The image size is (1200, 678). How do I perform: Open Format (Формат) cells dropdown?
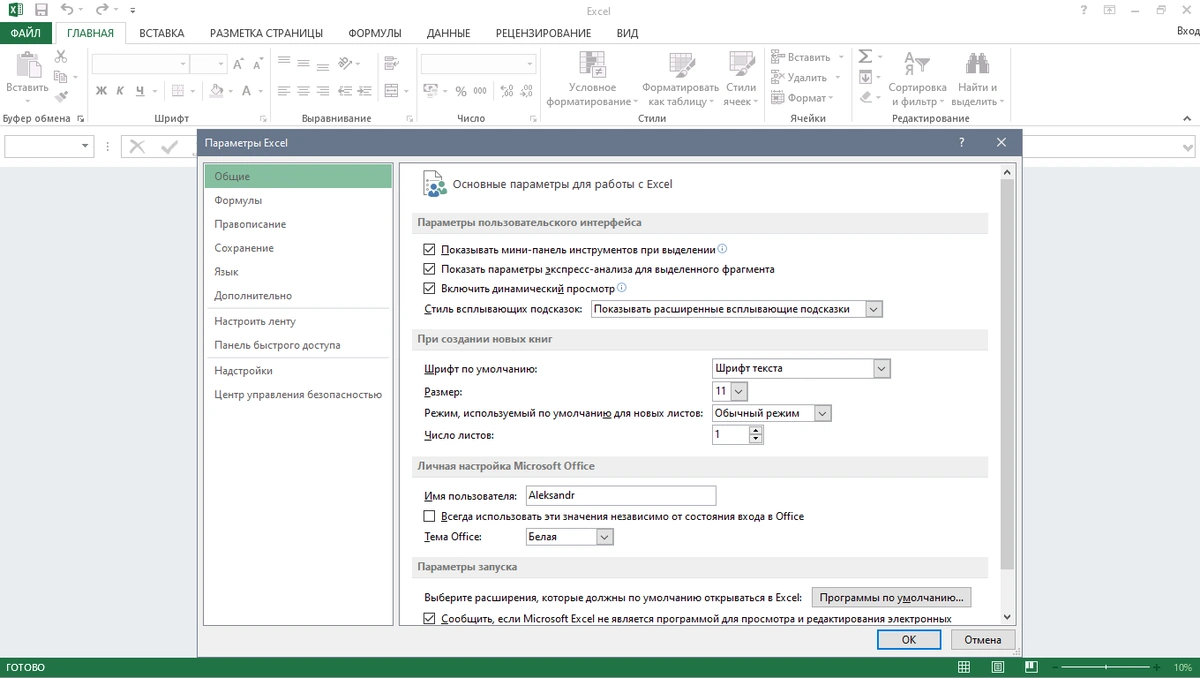pyautogui.click(x=801, y=98)
